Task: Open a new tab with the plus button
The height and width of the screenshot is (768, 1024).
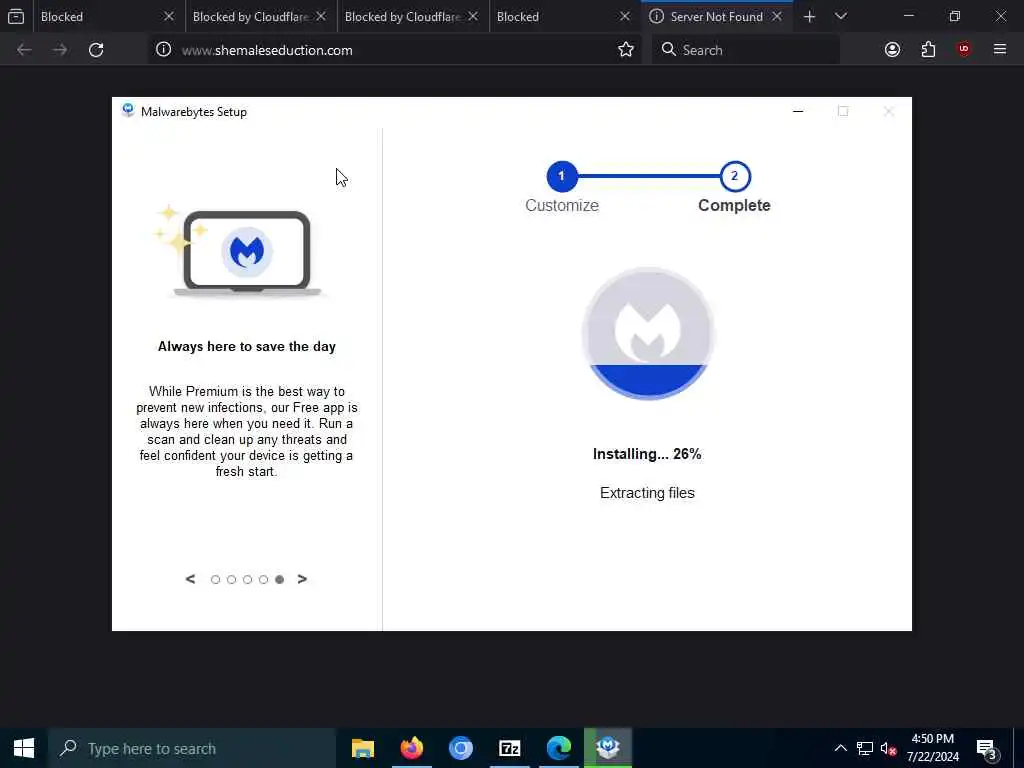Action: (x=809, y=17)
